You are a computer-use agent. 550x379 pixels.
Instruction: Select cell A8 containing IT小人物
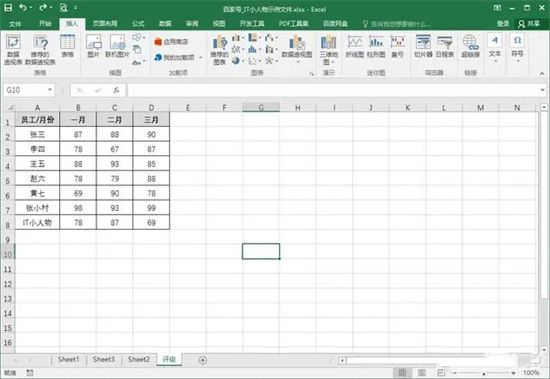[x=37, y=222]
